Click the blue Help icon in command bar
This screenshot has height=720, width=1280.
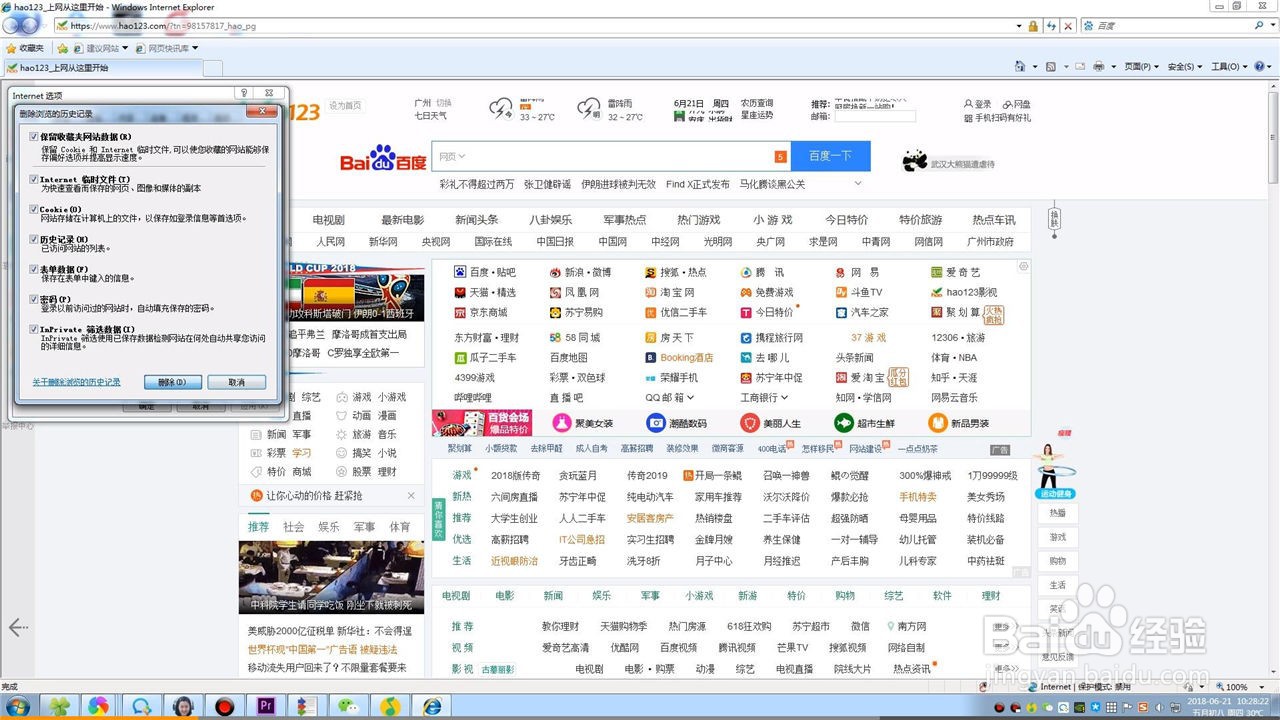coord(1259,66)
